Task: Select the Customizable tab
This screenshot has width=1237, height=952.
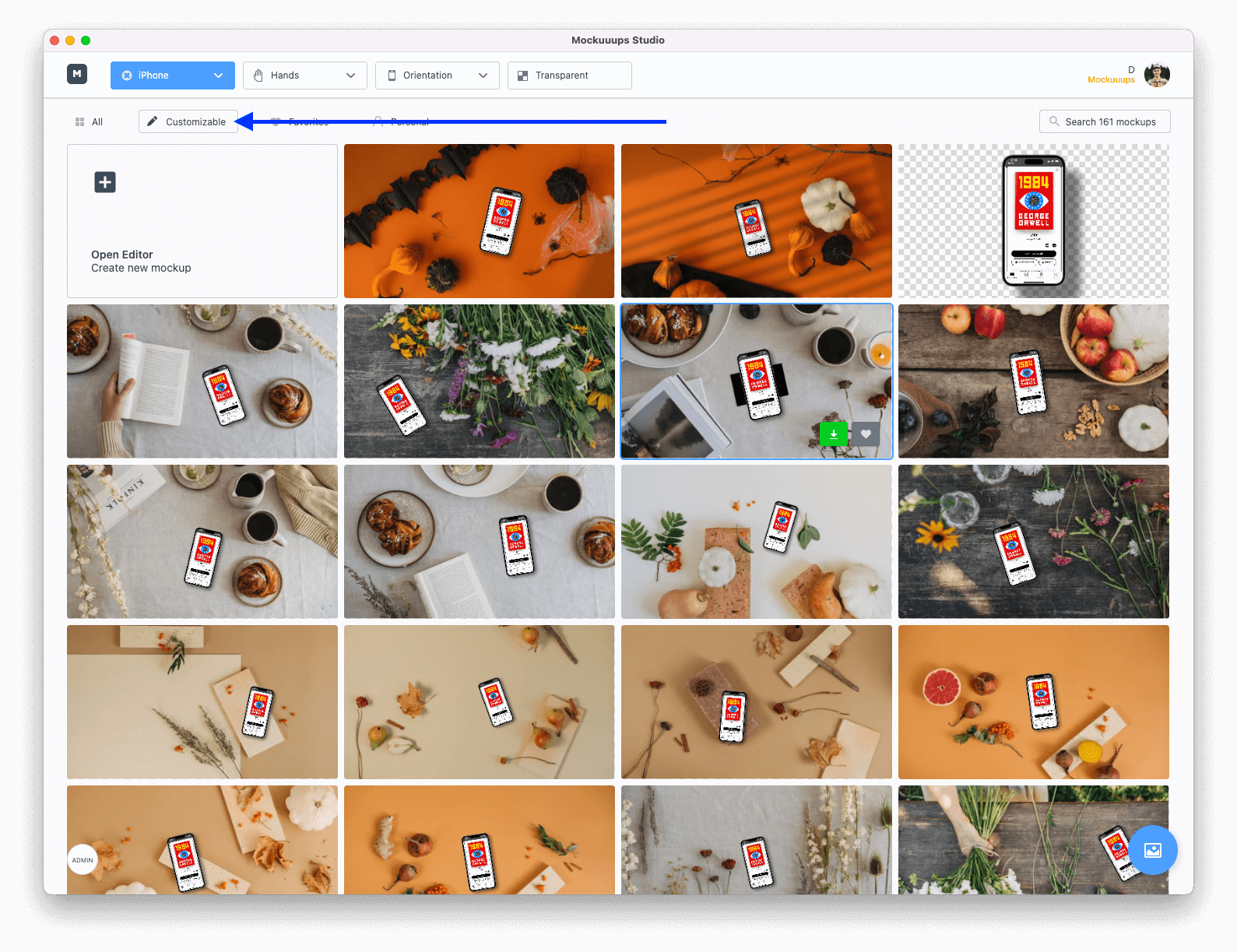Action: (195, 122)
